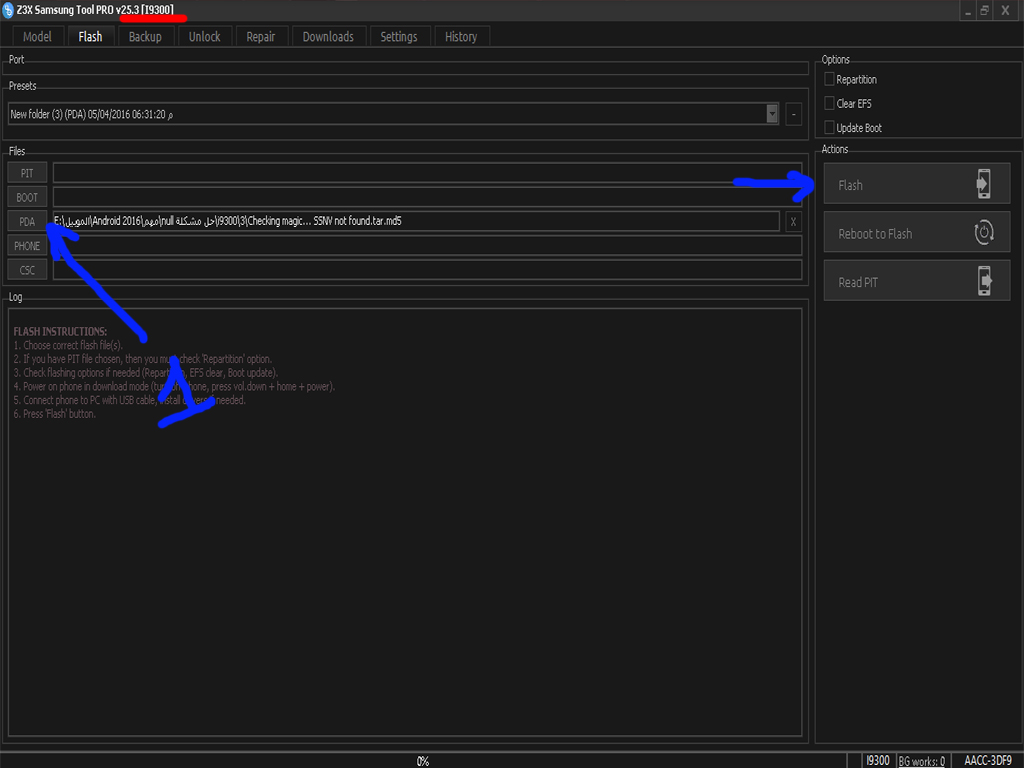Switch to the Downloads tab

tap(328, 37)
